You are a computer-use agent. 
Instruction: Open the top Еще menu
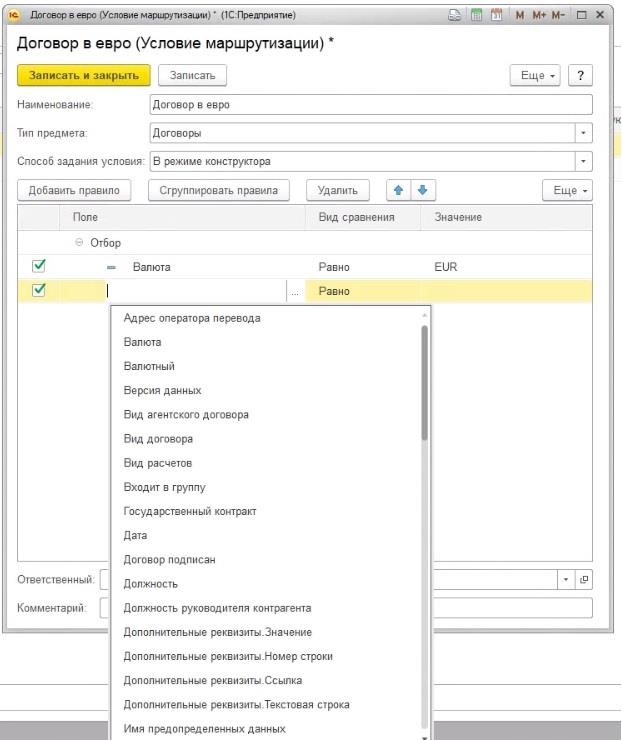535,75
